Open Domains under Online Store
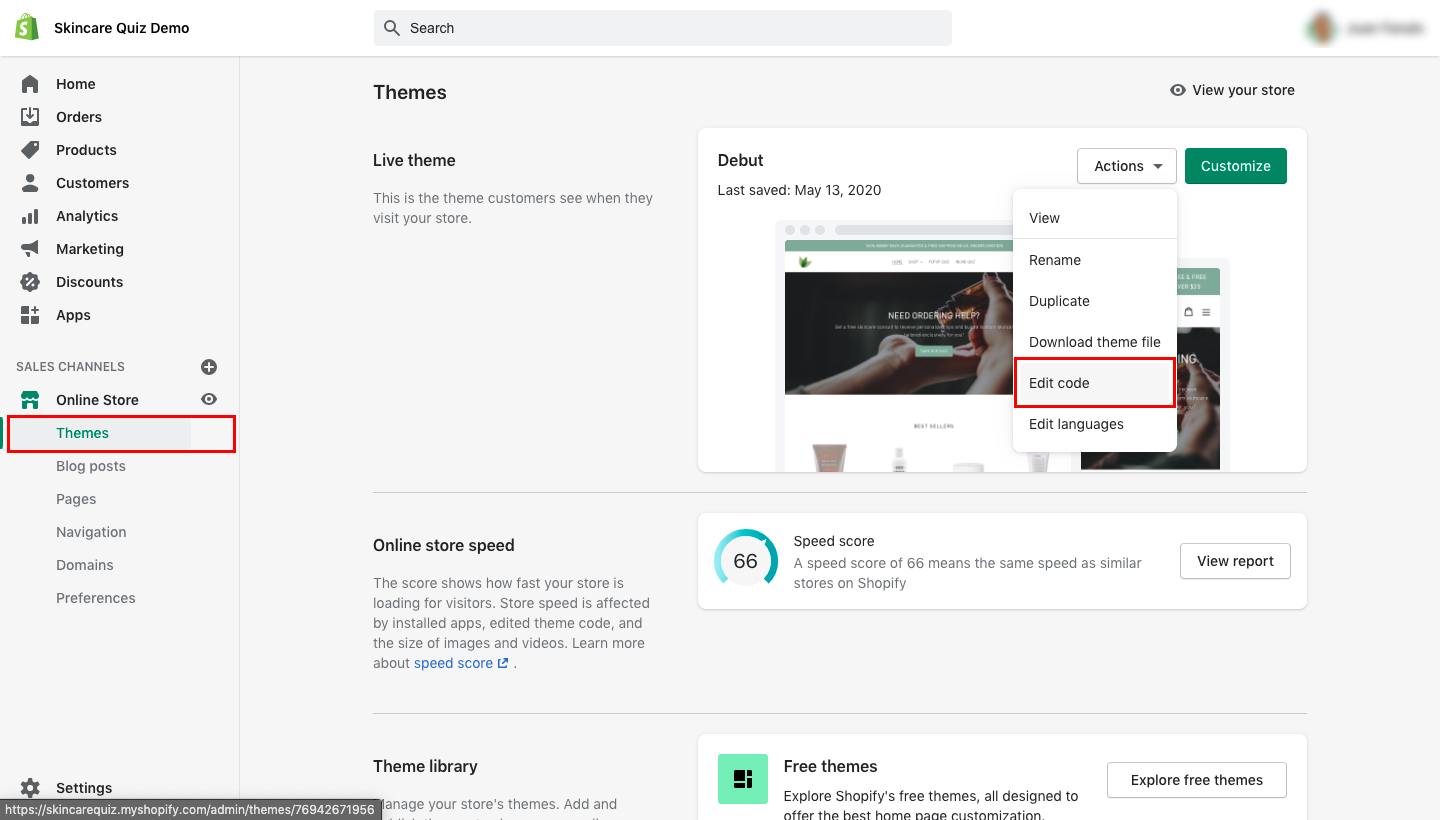 pyautogui.click(x=85, y=565)
